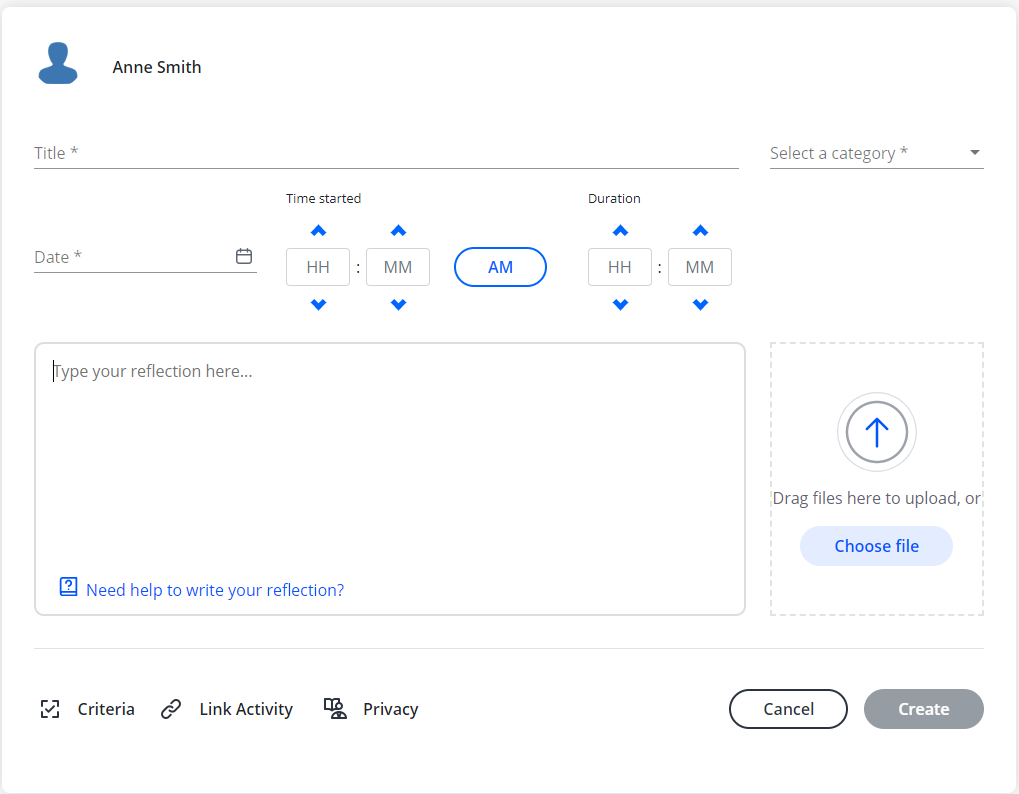Screen dimensions: 1019x794
Task: Click the Link Activity chain icon
Action: pos(171,709)
